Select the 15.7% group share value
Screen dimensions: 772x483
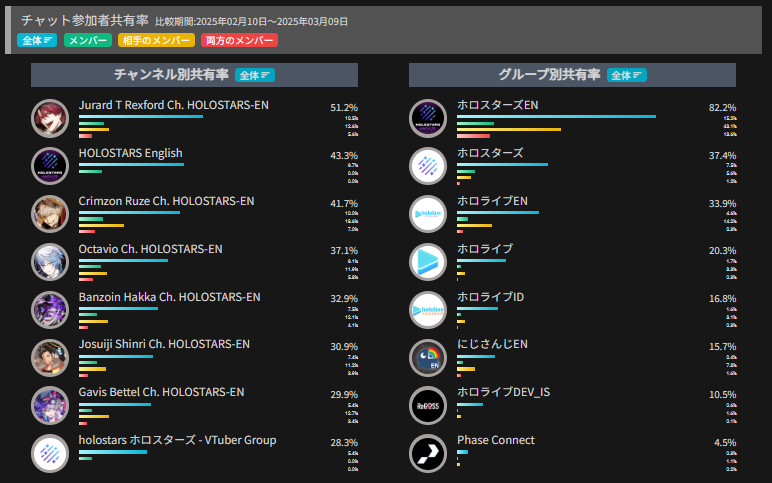click(722, 347)
